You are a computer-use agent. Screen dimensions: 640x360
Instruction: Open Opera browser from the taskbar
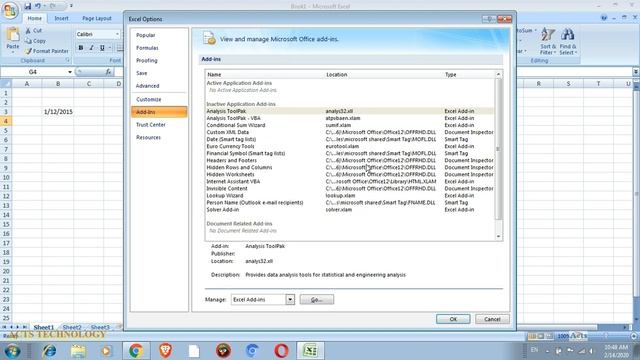point(281,351)
